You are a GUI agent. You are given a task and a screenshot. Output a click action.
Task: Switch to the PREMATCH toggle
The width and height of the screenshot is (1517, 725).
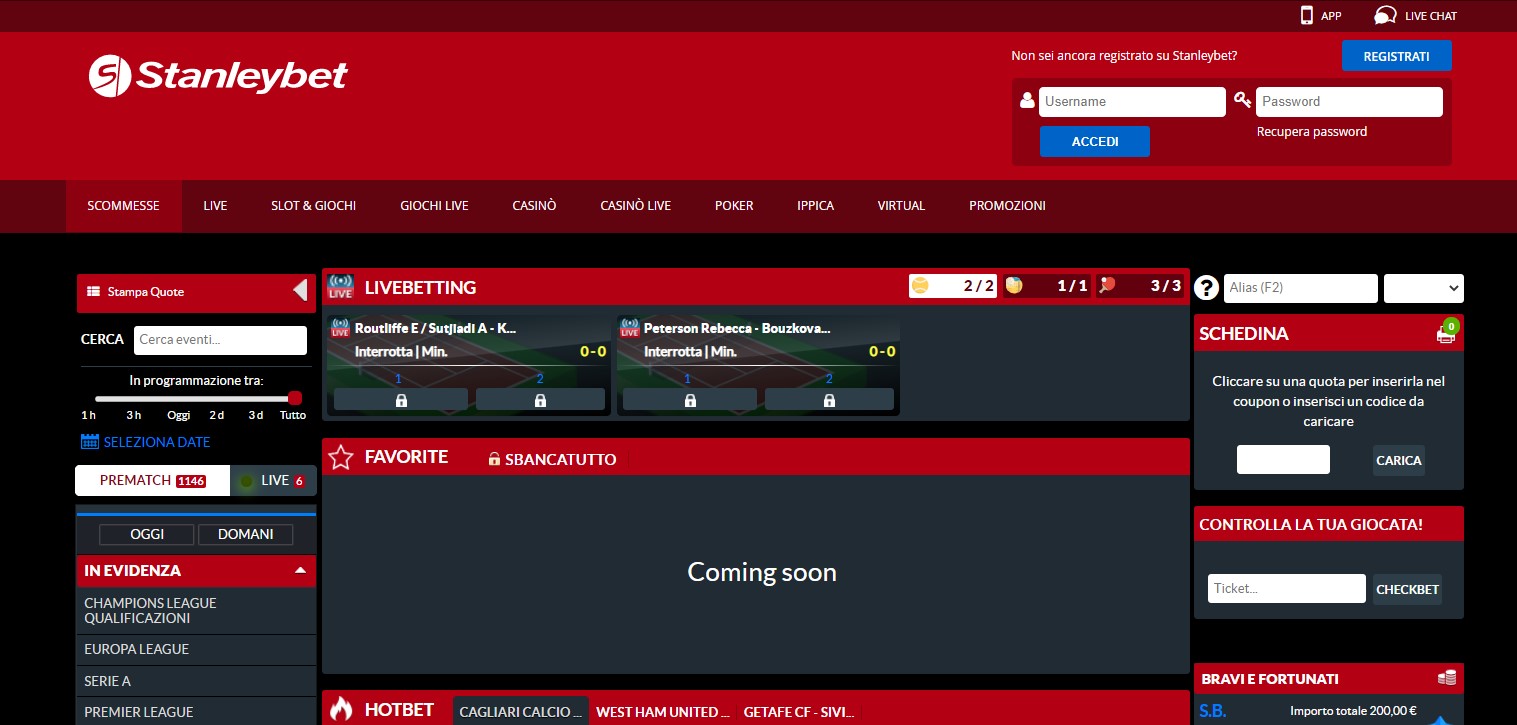coord(152,481)
